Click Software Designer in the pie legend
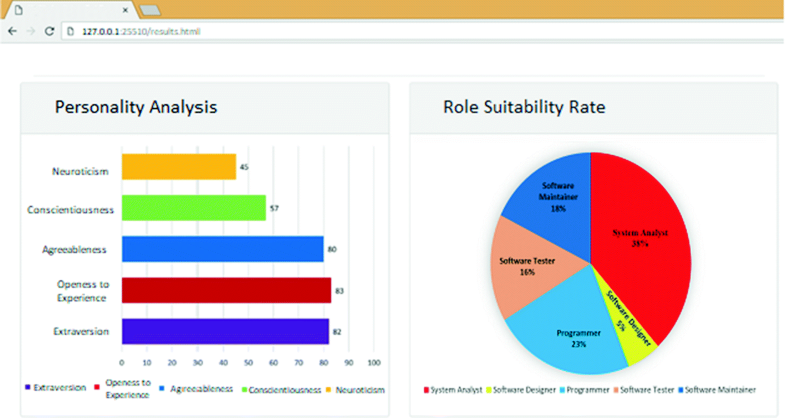This screenshot has height=418, width=785. click(x=520, y=389)
